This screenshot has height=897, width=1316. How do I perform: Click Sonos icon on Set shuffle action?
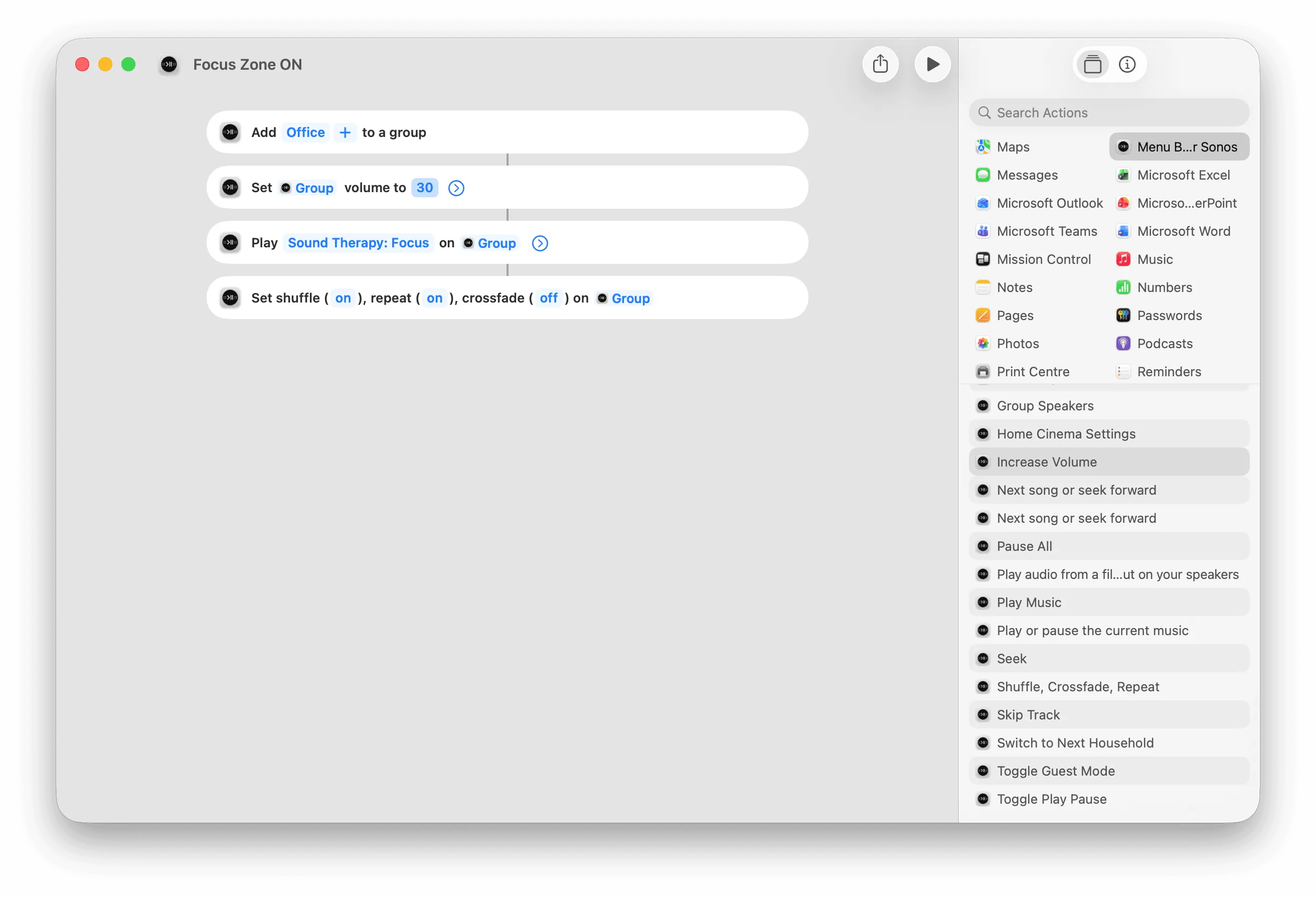(x=230, y=298)
